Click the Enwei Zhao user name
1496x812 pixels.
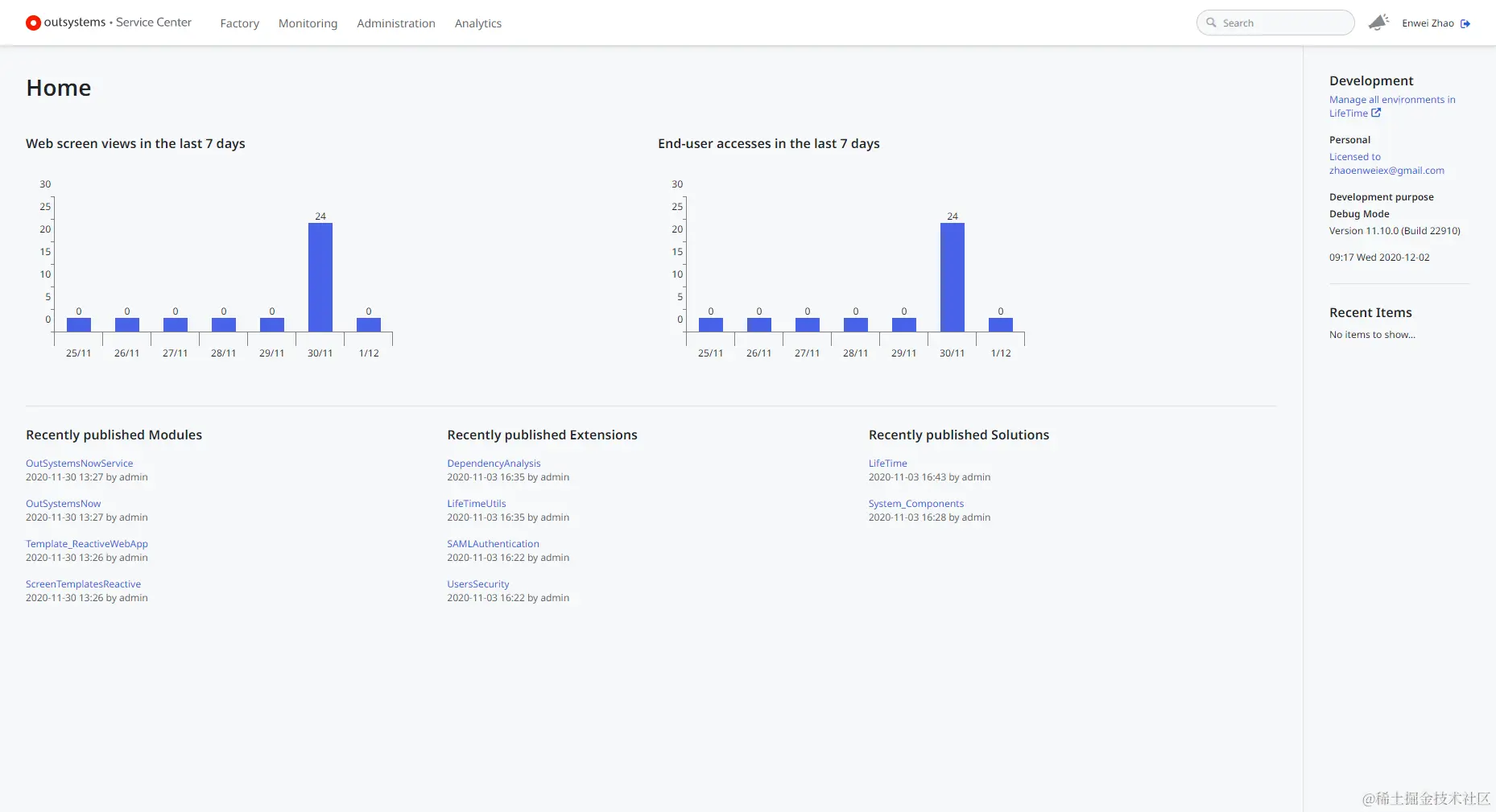[x=1428, y=23]
